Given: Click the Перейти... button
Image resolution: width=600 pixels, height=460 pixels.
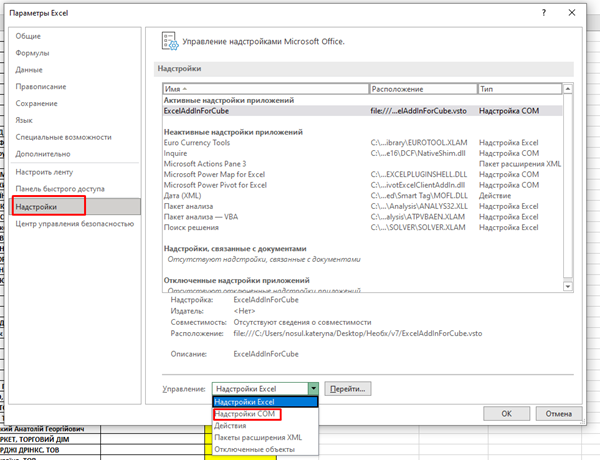Looking at the screenshot, I should click(x=347, y=389).
